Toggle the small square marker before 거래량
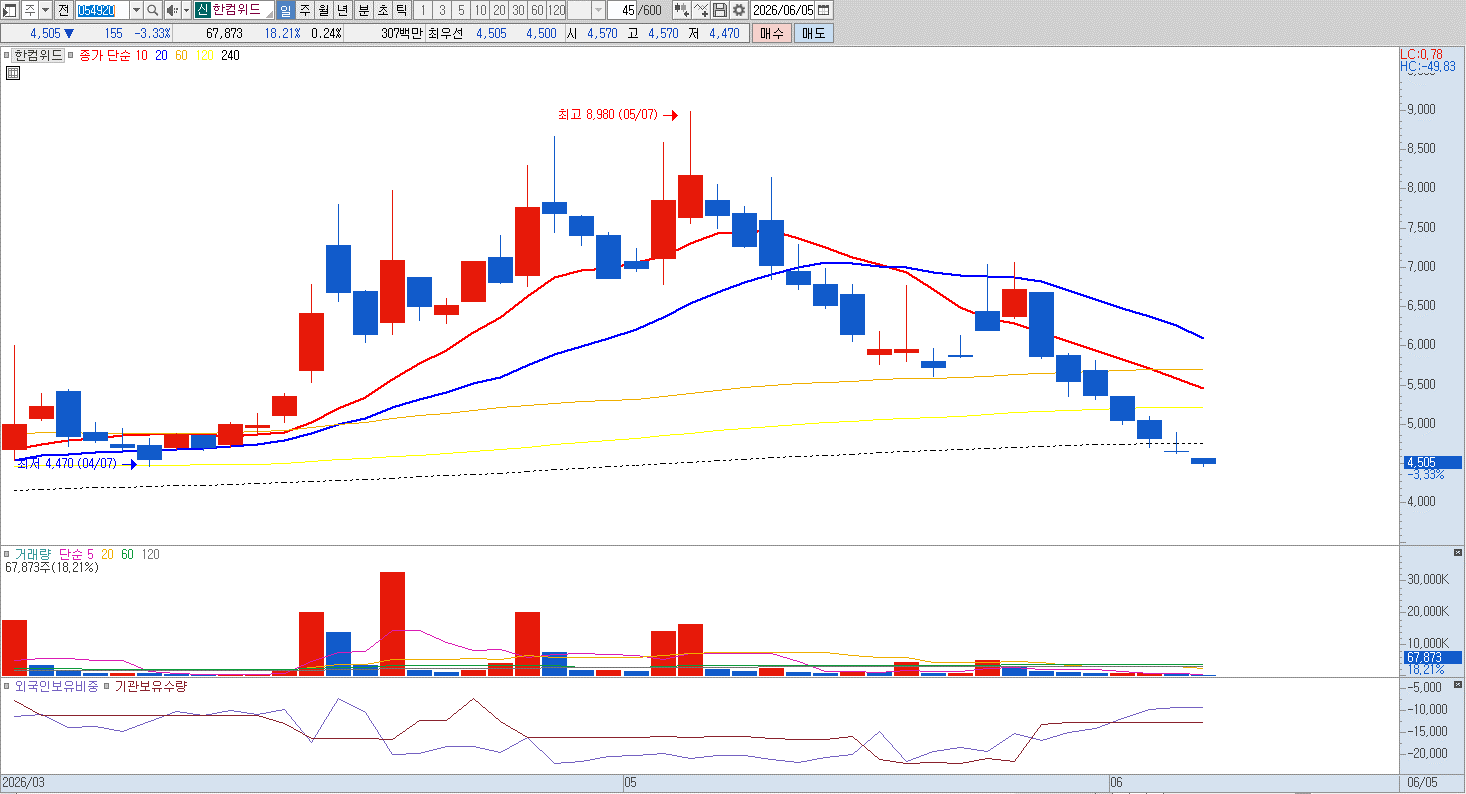This screenshot has height=794, width=1466. click(8, 554)
